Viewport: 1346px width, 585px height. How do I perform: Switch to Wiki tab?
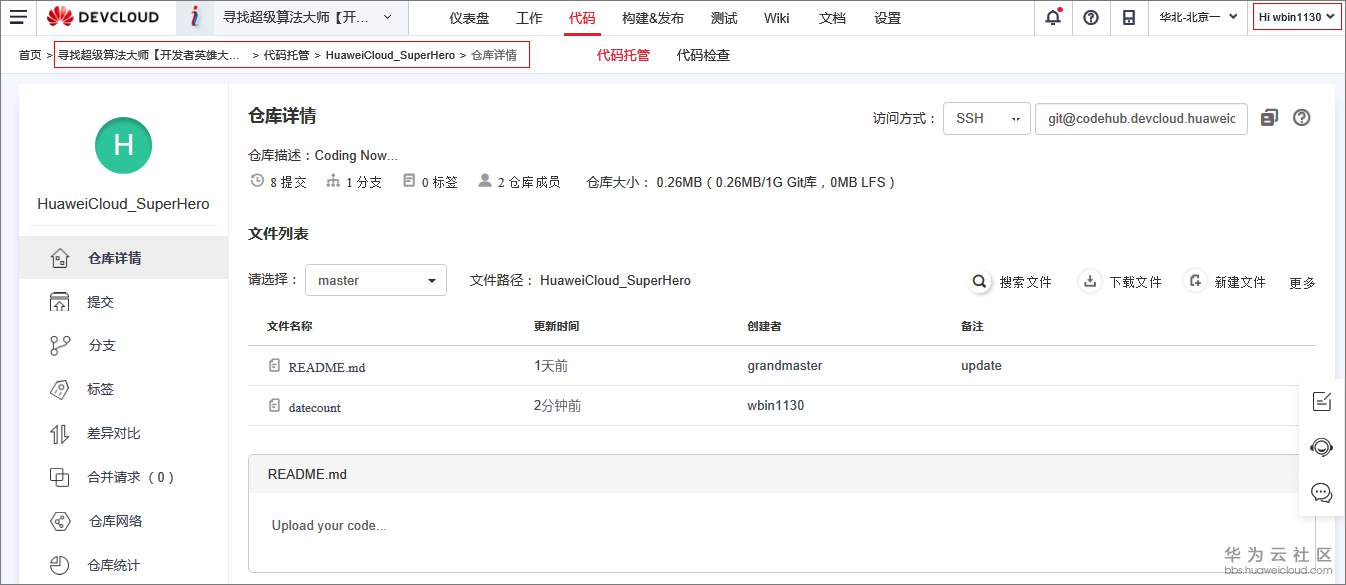point(776,18)
